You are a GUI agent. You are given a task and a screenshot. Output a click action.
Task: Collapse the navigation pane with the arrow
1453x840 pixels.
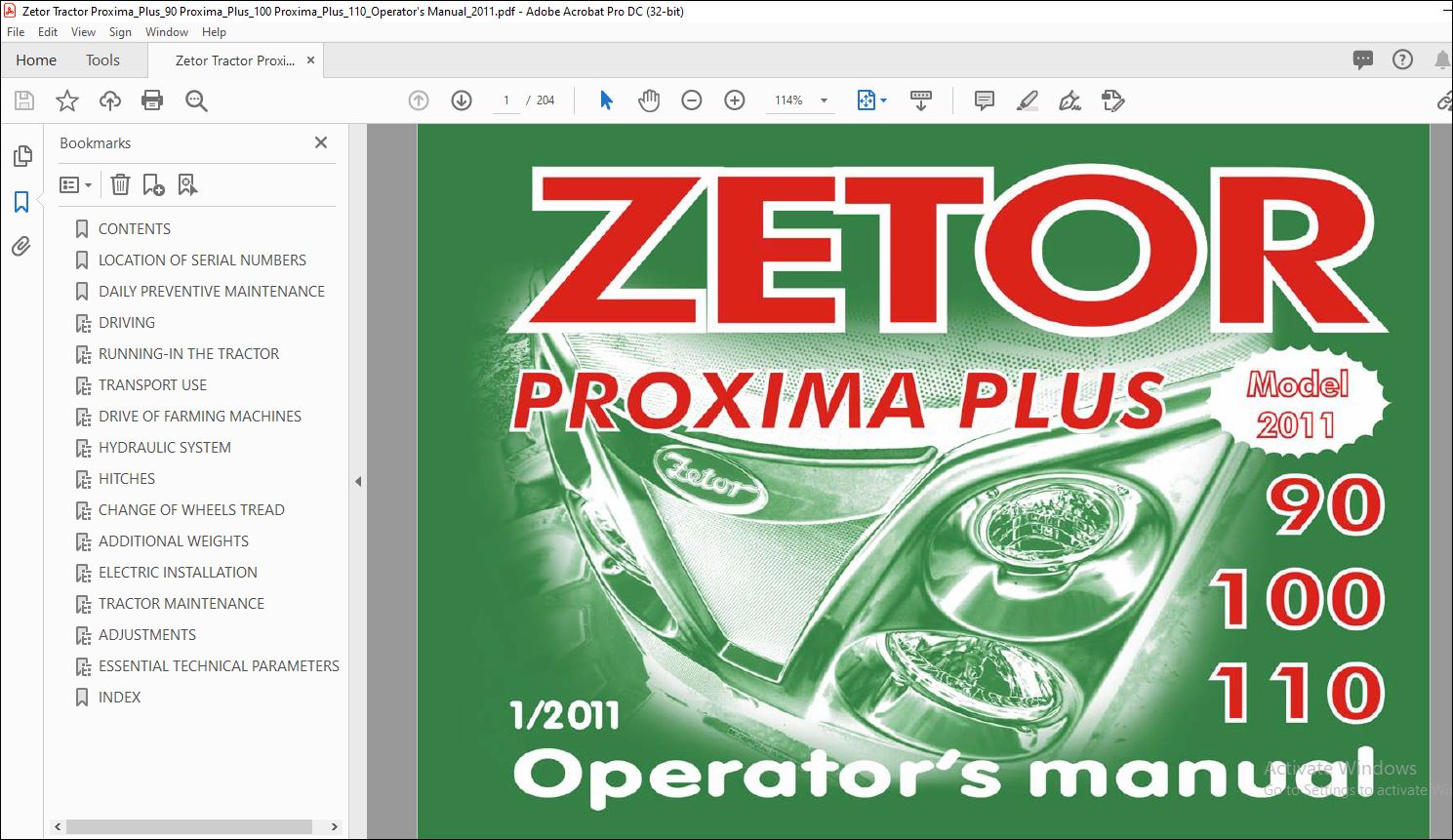click(358, 481)
